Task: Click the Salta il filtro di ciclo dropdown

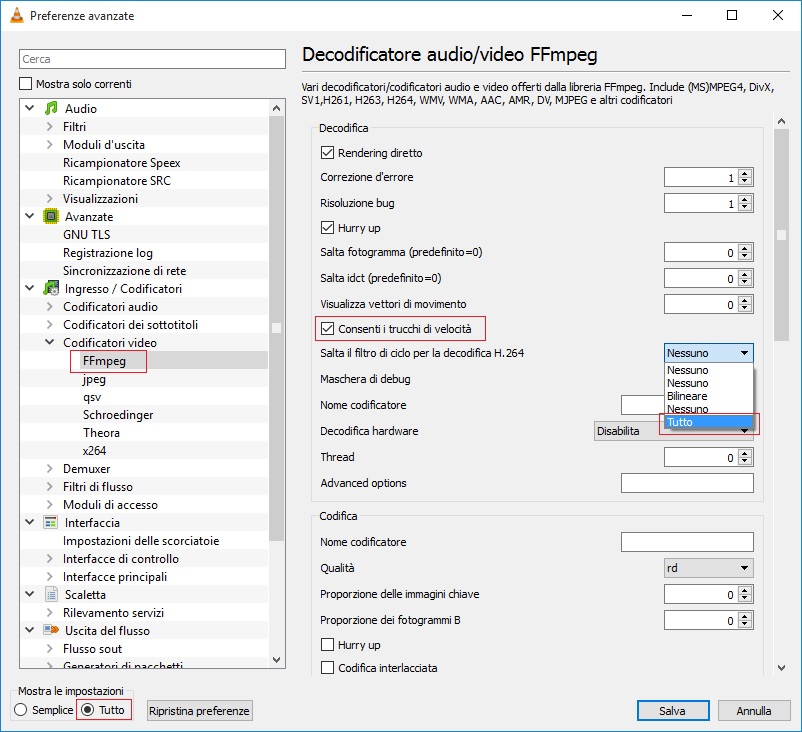Action: [708, 353]
